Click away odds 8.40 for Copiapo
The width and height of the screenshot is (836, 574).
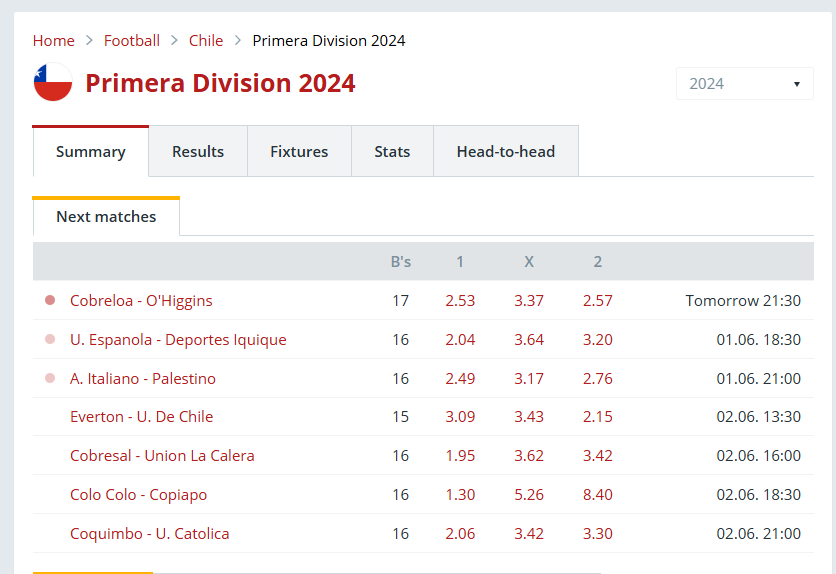pos(598,495)
